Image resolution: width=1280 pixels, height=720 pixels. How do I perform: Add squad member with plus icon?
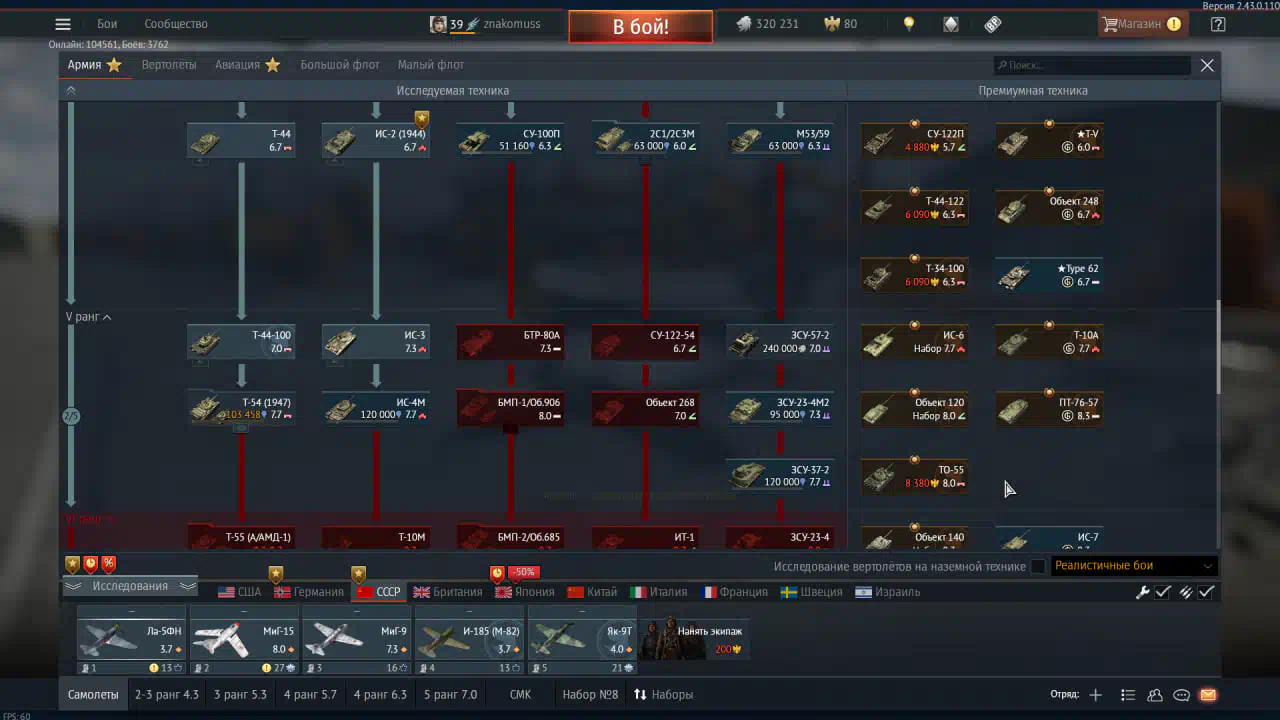(x=1096, y=695)
